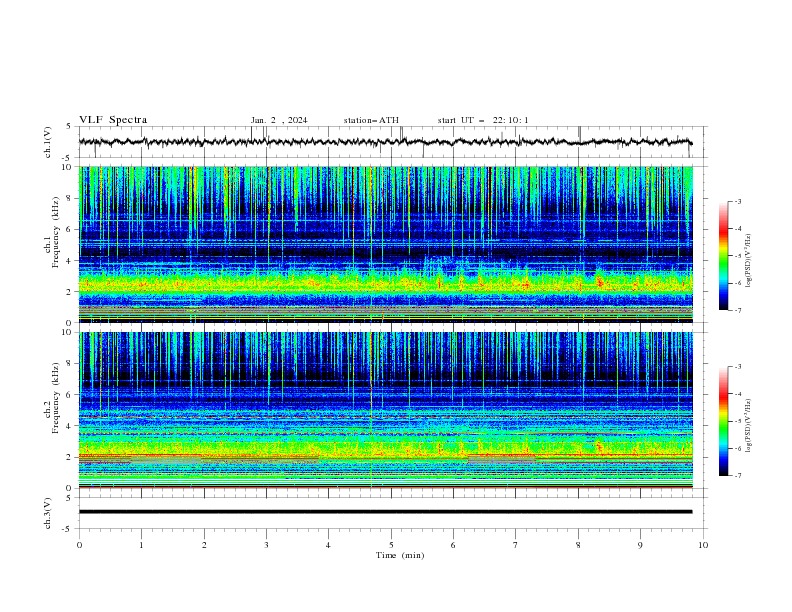Click the "-5" tick on upper colorbar

coord(737,256)
